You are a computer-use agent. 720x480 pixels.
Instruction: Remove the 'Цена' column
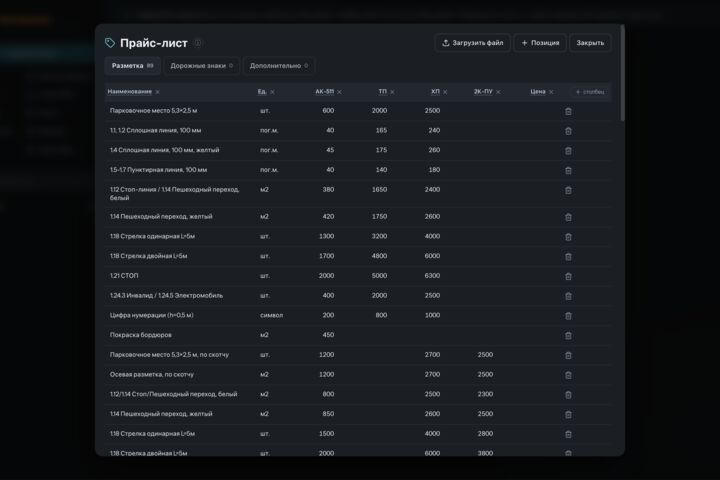coord(551,92)
